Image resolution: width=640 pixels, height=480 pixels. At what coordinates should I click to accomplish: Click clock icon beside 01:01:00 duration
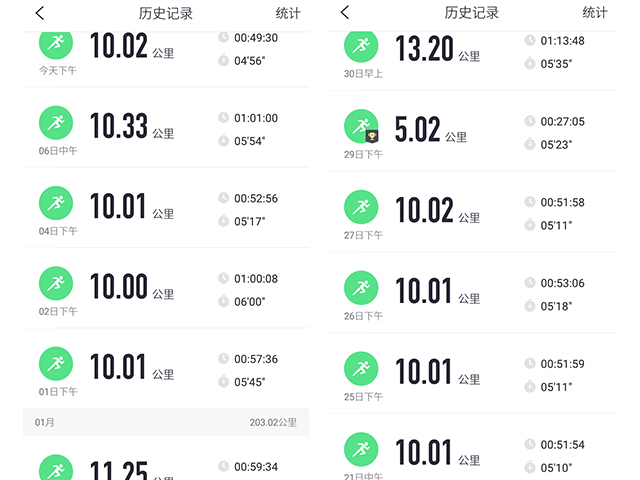point(223,118)
